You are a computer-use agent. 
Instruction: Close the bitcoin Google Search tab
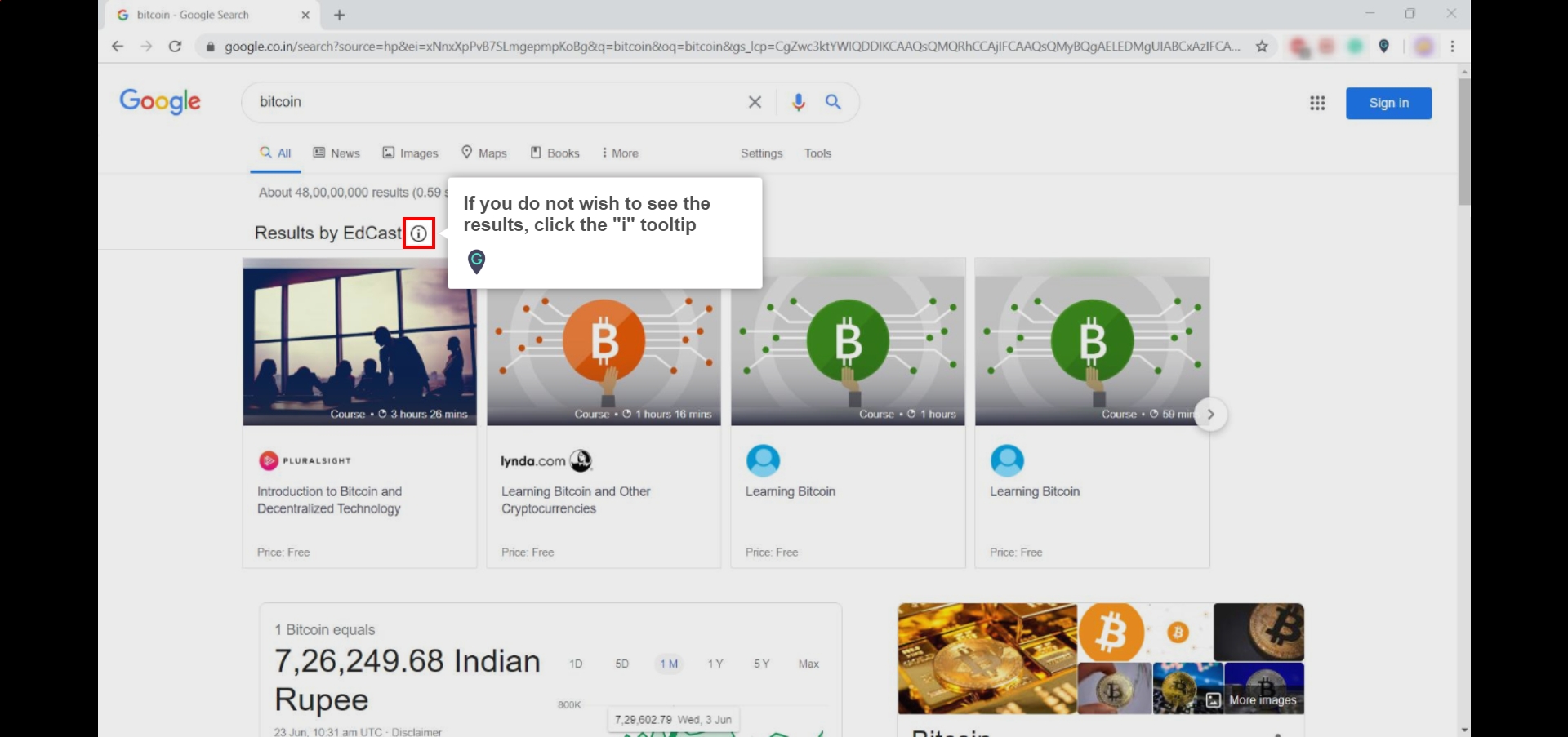(x=305, y=15)
